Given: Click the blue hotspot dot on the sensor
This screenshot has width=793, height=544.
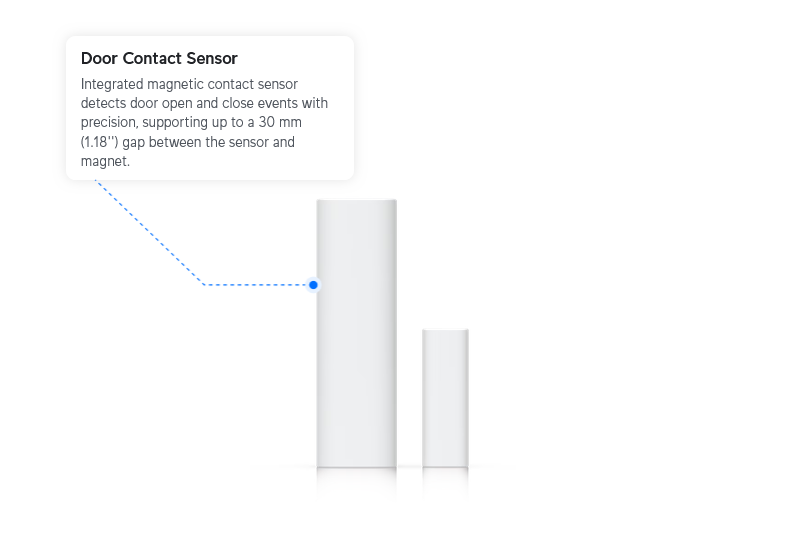Looking at the screenshot, I should (x=313, y=285).
